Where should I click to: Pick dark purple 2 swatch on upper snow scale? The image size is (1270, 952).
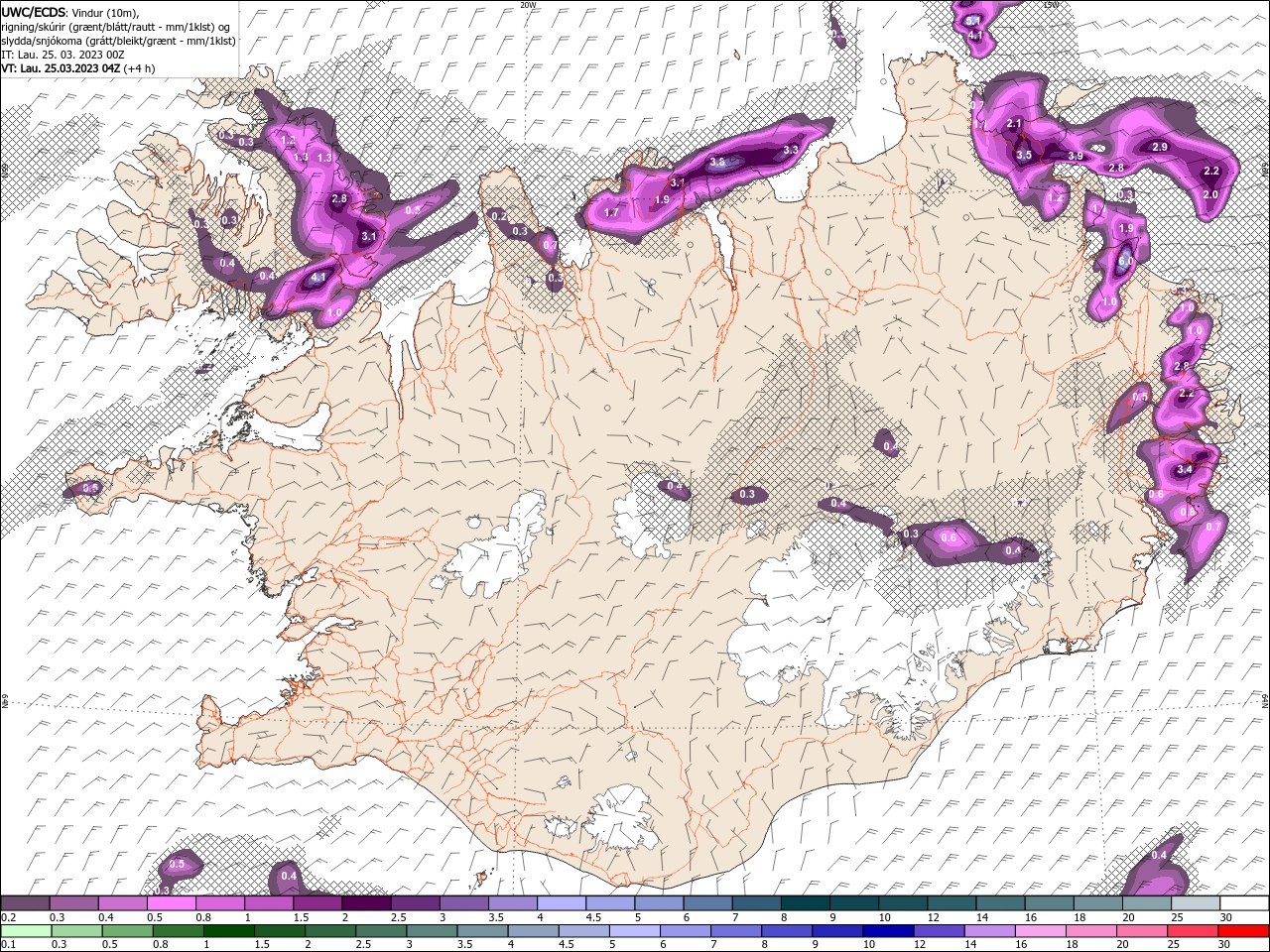tap(367, 902)
